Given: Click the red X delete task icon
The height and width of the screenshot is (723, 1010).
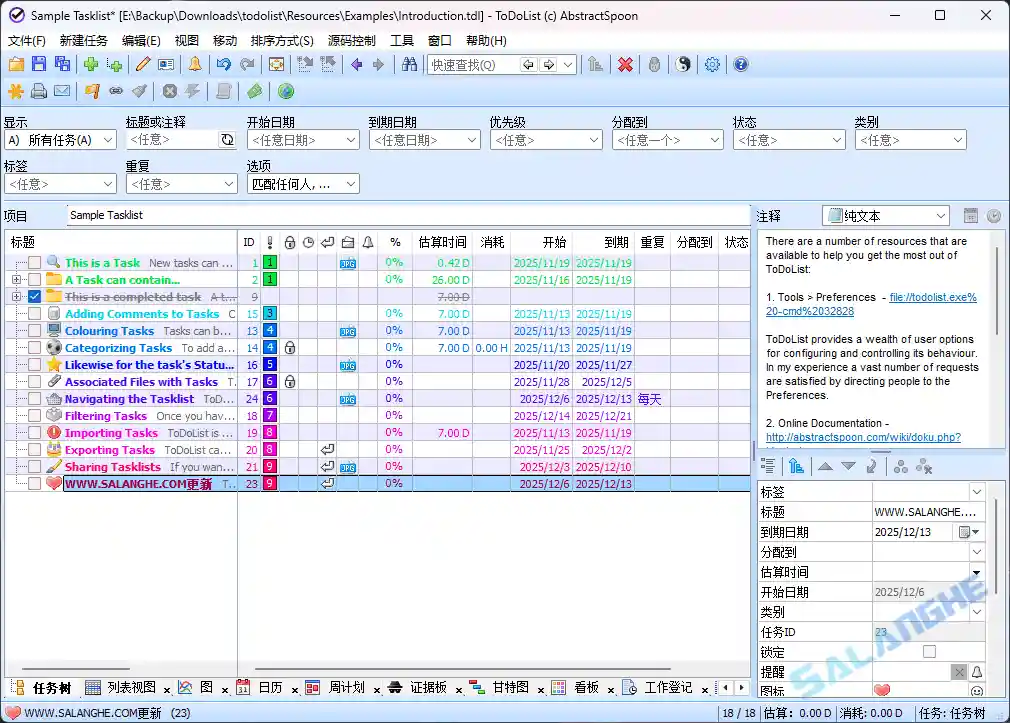Looking at the screenshot, I should coord(624,64).
